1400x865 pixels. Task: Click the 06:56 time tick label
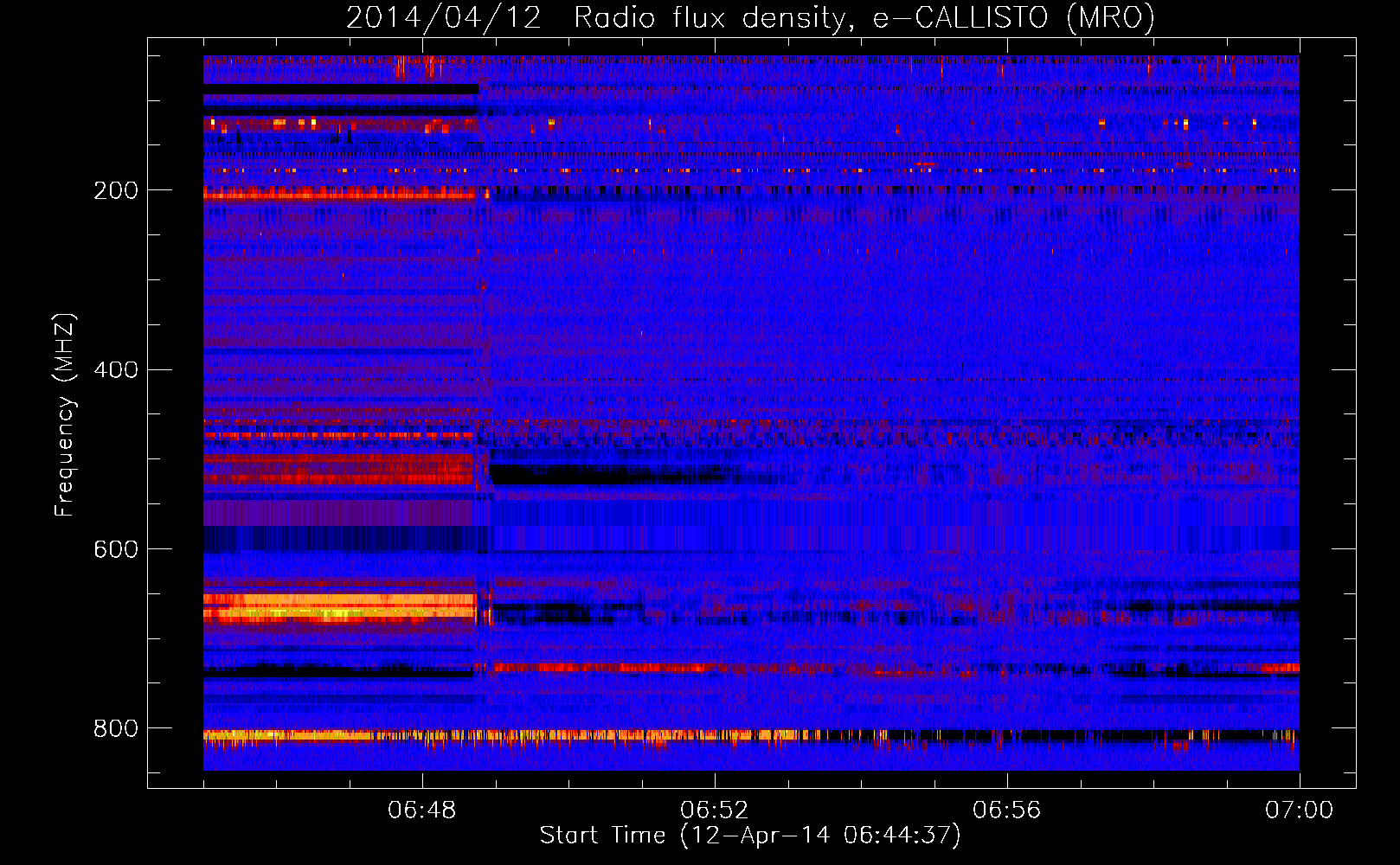(x=1006, y=811)
